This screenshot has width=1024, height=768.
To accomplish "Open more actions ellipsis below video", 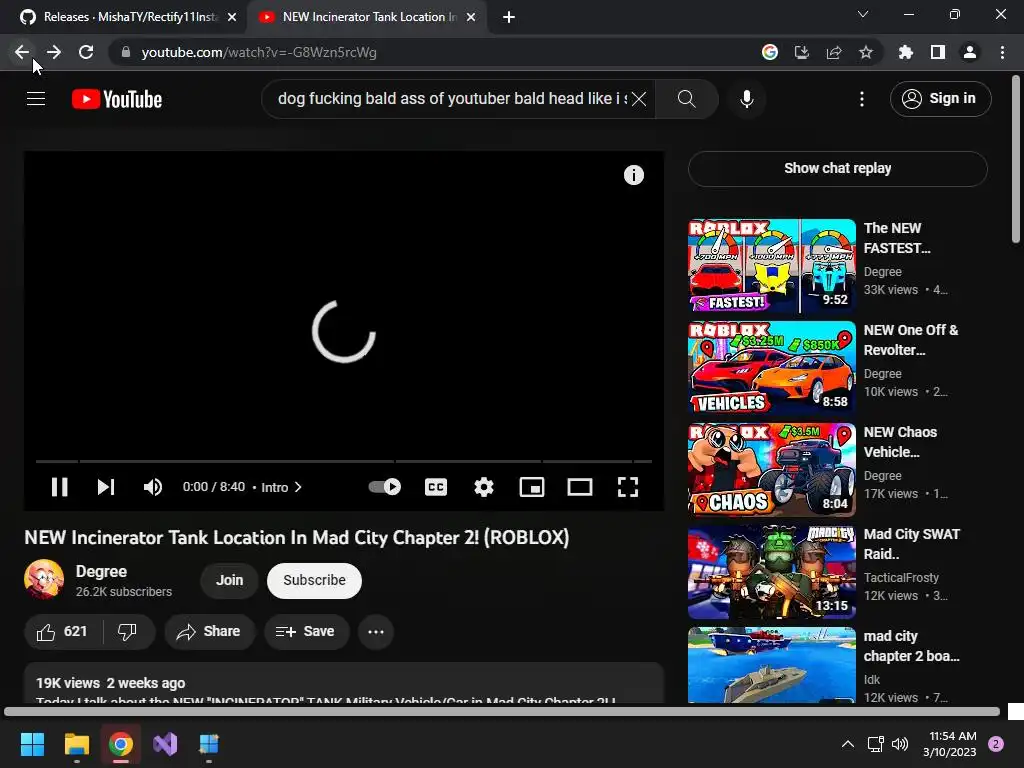I will 376,632.
